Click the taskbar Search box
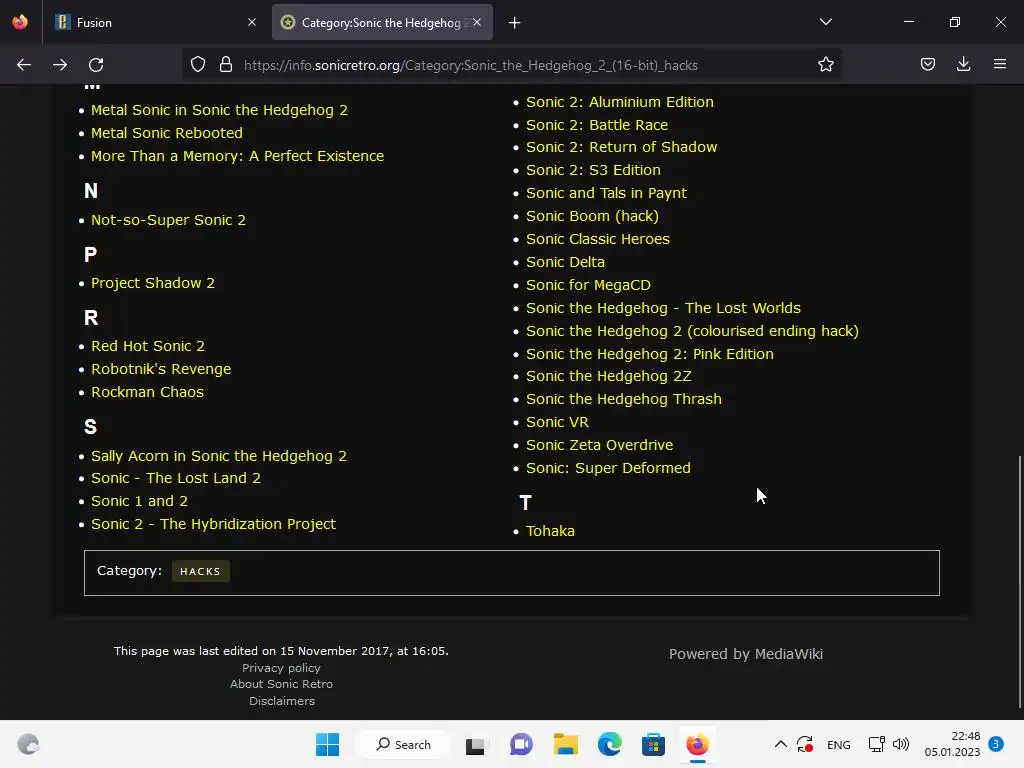The width and height of the screenshot is (1024, 768). [404, 744]
